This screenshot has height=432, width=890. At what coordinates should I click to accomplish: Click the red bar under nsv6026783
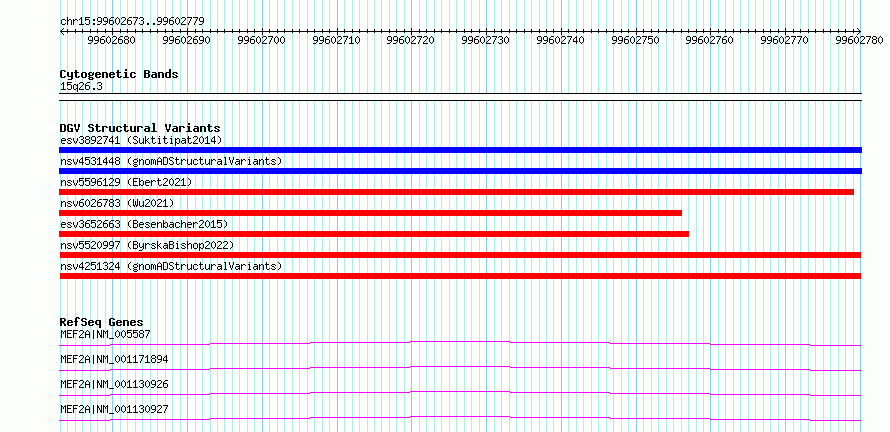tap(371, 213)
